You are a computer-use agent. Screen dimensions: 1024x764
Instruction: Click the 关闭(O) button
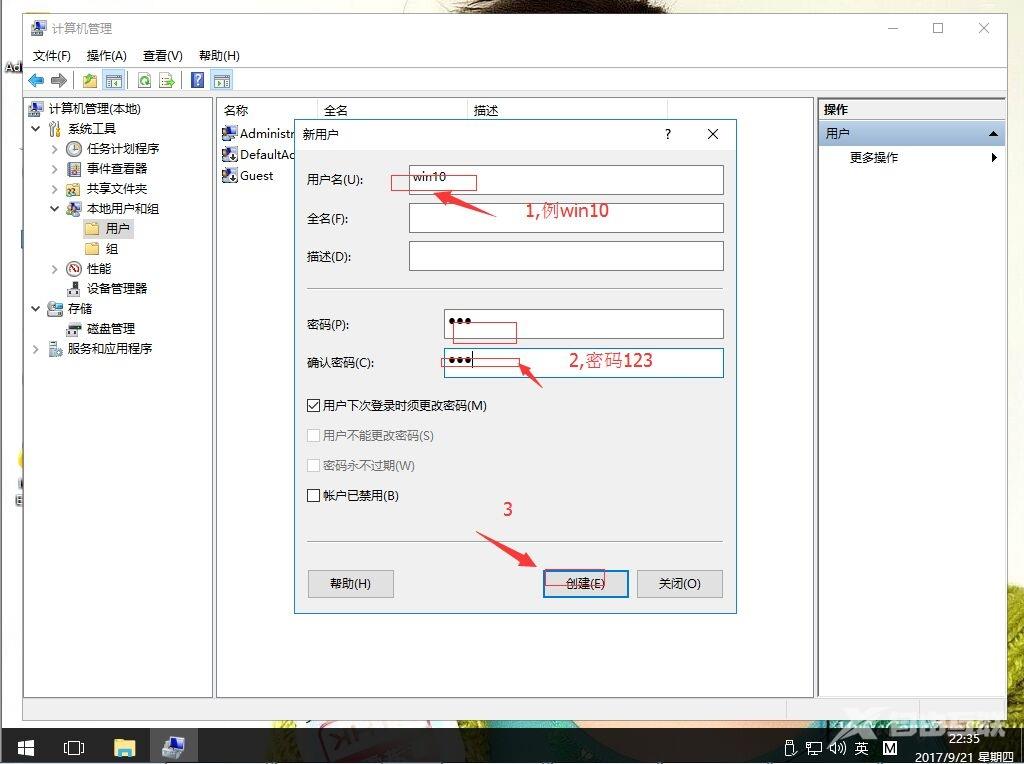click(679, 584)
